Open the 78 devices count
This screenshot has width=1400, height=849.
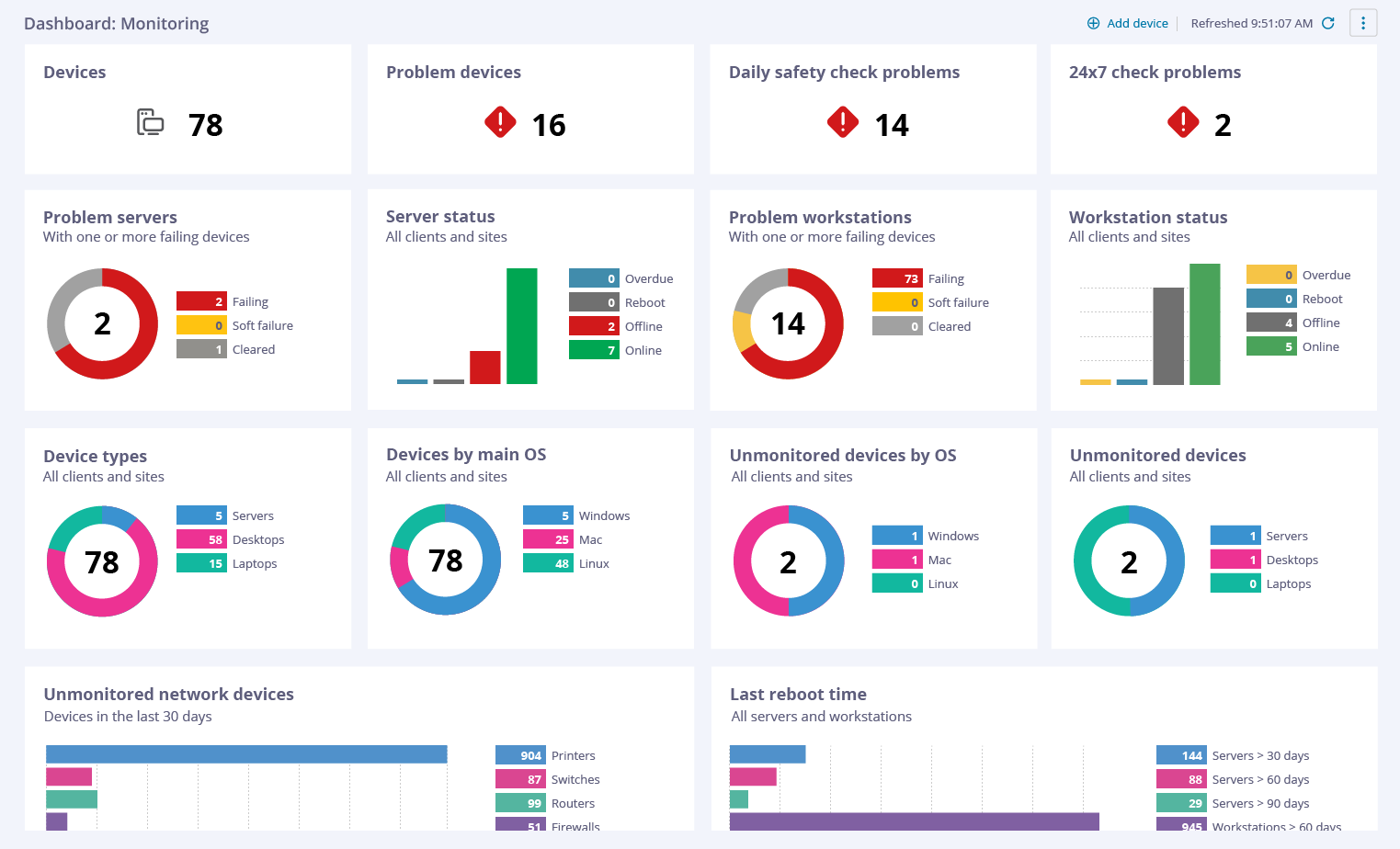tap(206, 125)
